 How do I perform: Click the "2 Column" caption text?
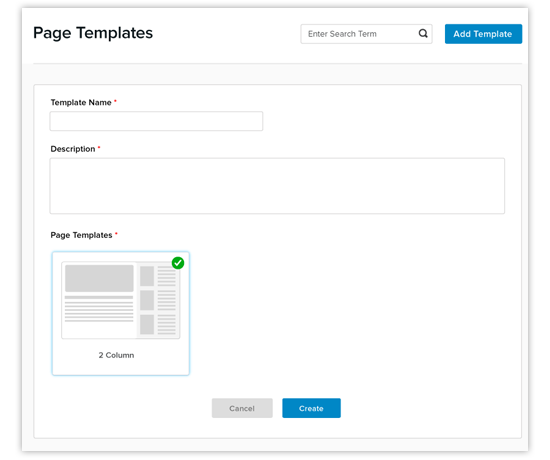tap(116, 355)
